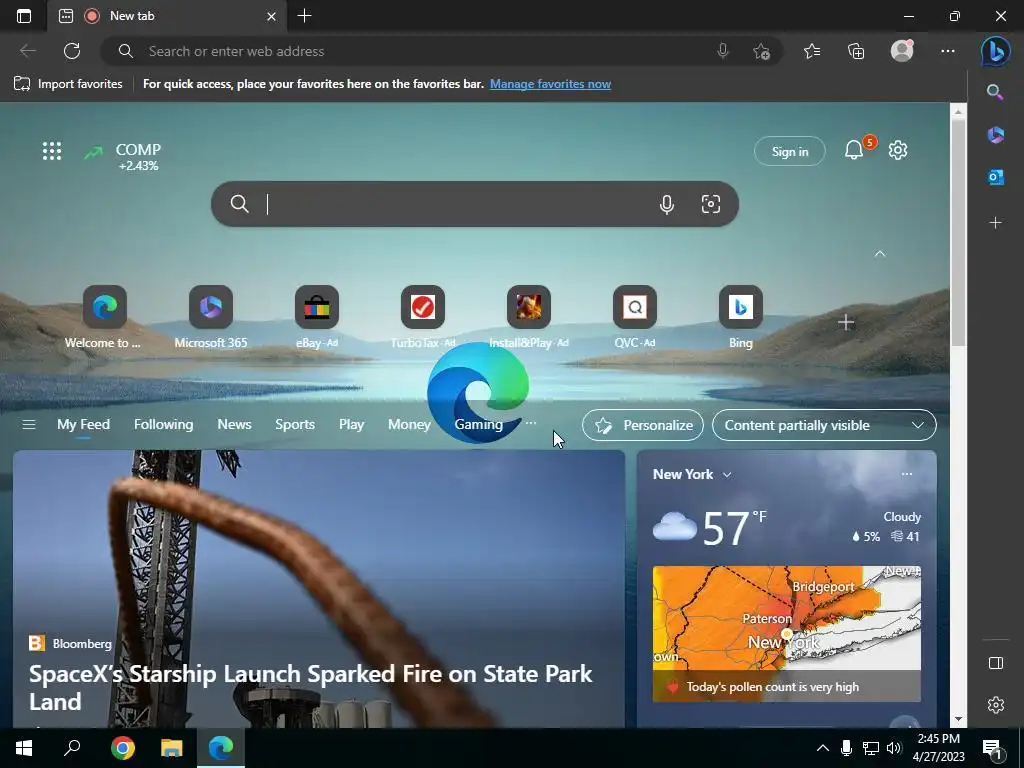Screen dimensions: 1024x768
Task: Click the page vertical scrollbar thumb
Action: click(x=958, y=234)
